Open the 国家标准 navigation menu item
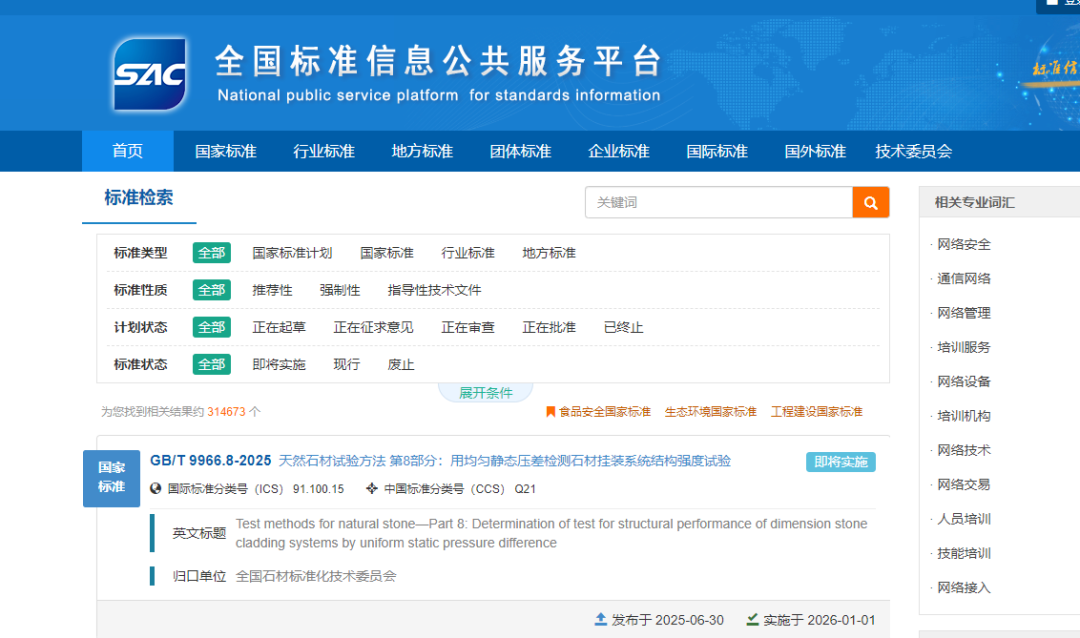The height and width of the screenshot is (638, 1080). (x=225, y=151)
